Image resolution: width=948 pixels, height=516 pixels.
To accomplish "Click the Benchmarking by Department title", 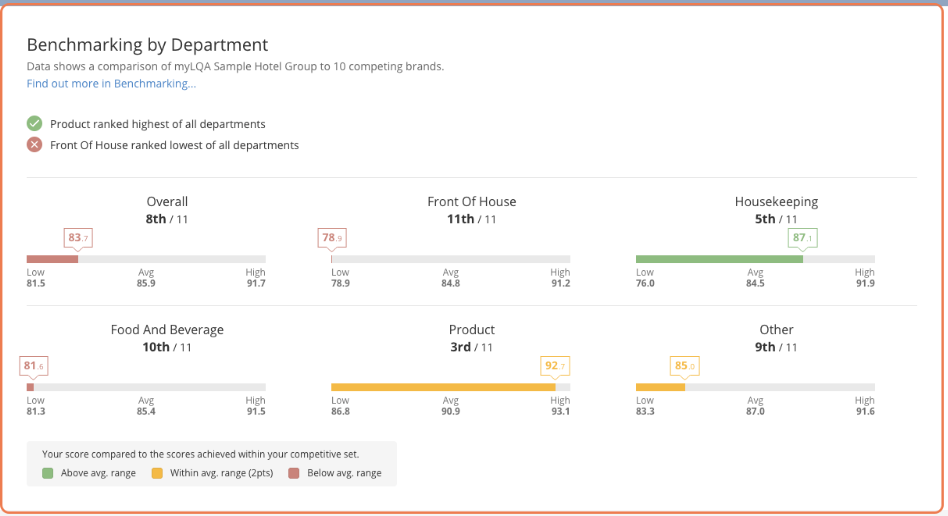I will coord(147,45).
